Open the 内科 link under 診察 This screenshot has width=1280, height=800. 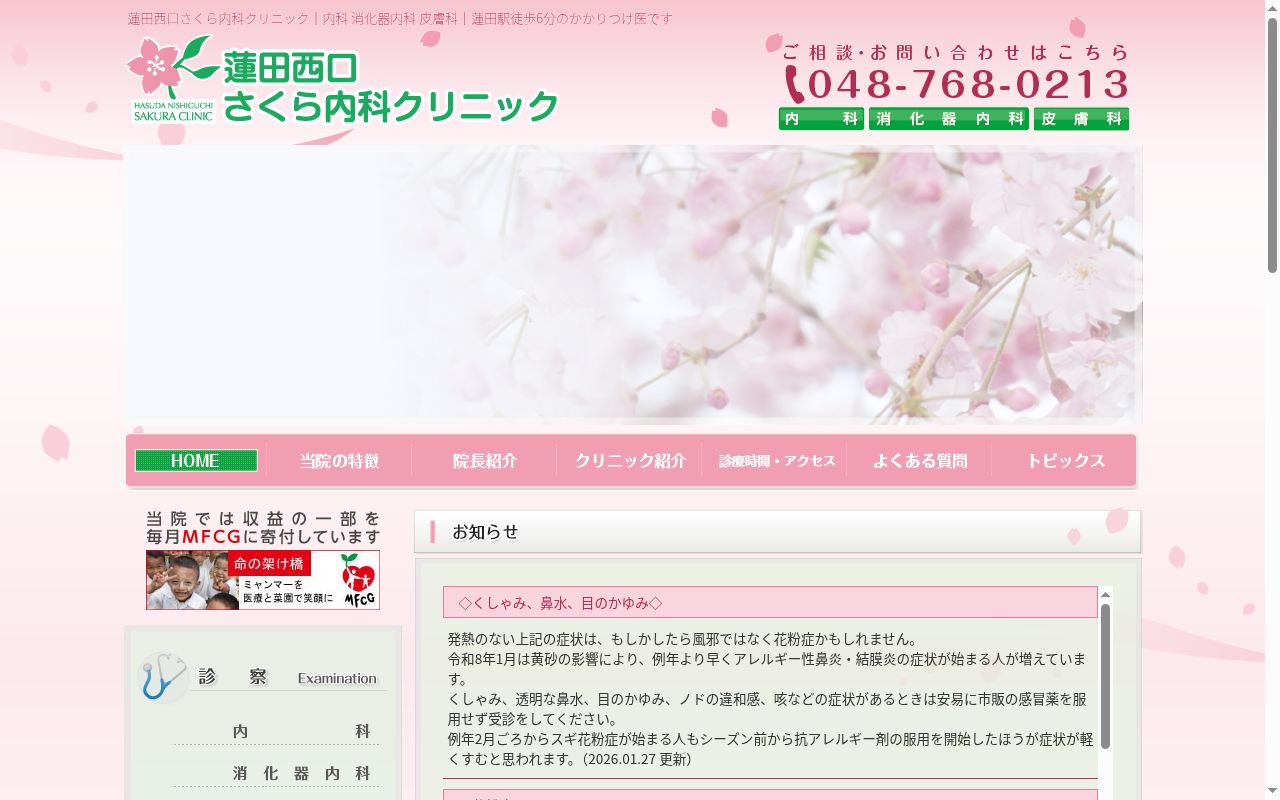(x=302, y=732)
